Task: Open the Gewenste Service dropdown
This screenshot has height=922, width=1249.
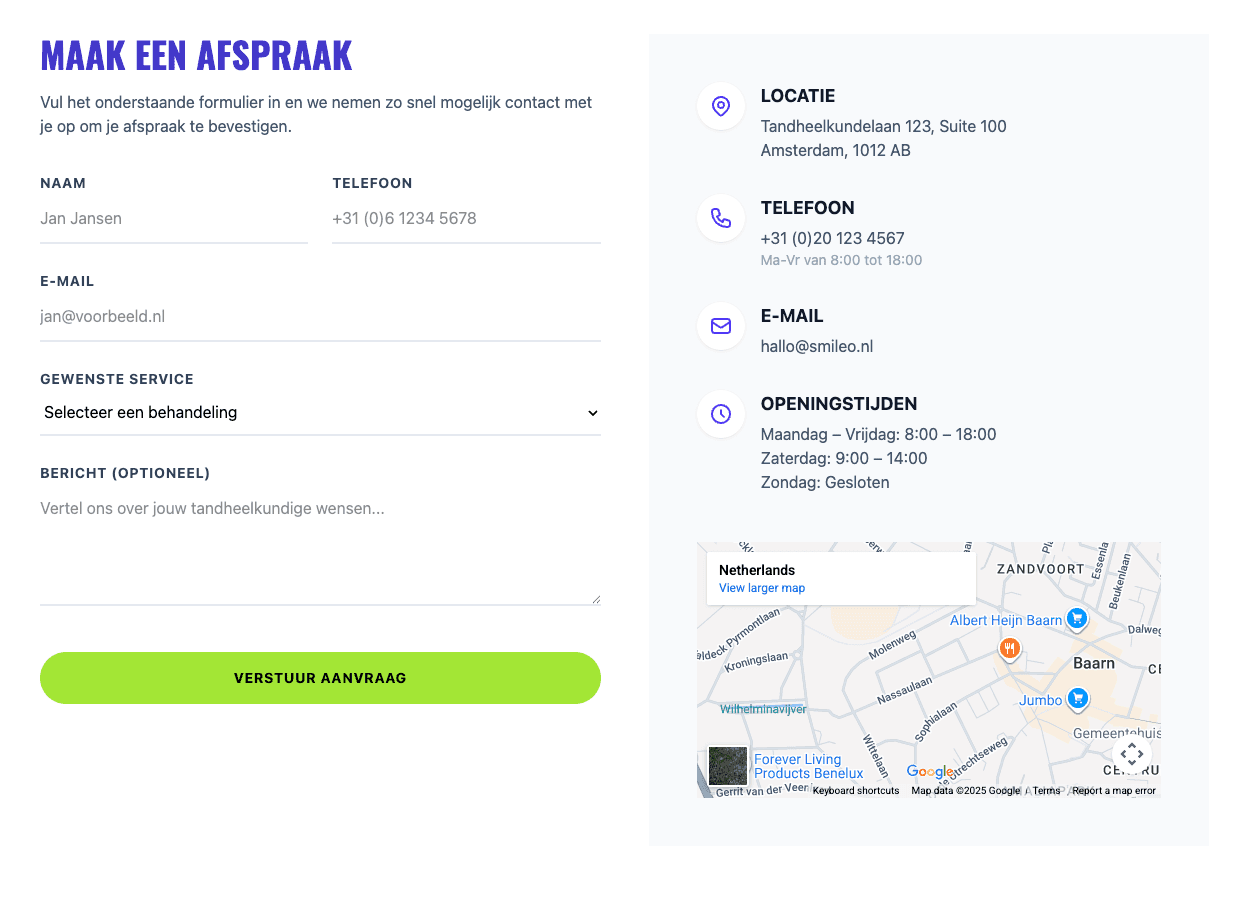Action: [320, 412]
